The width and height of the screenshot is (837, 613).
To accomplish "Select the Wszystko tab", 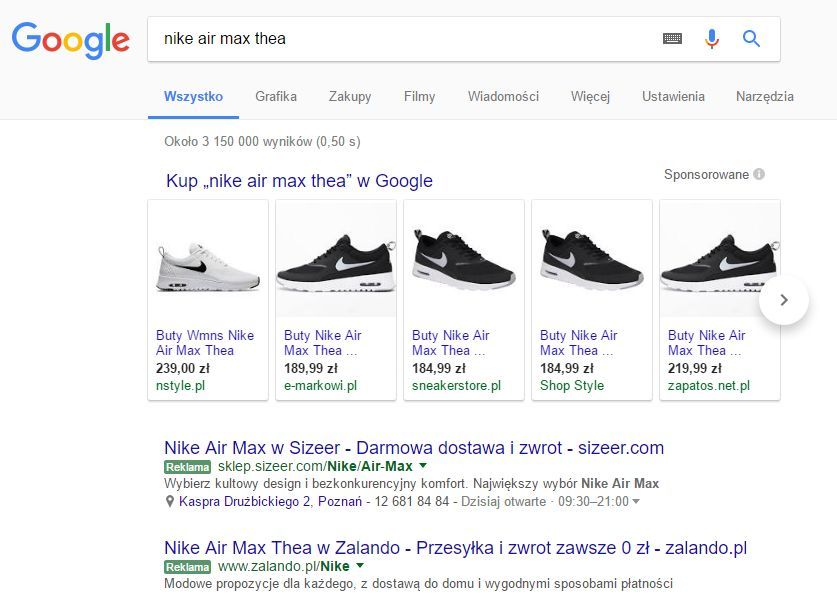I will point(193,97).
